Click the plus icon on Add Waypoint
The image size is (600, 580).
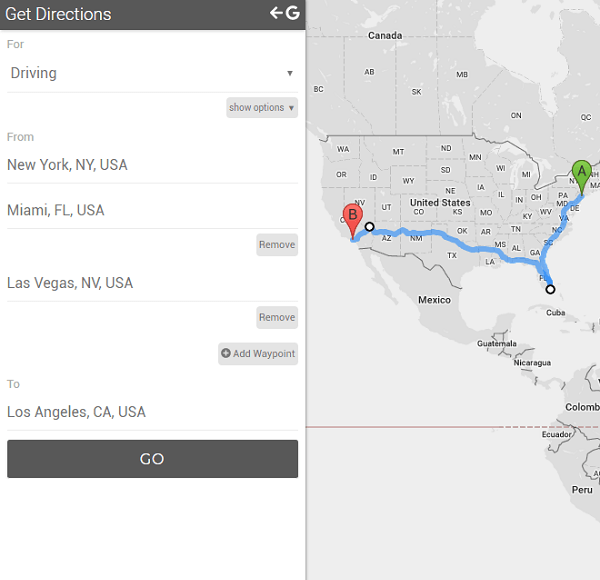[x=226, y=353]
